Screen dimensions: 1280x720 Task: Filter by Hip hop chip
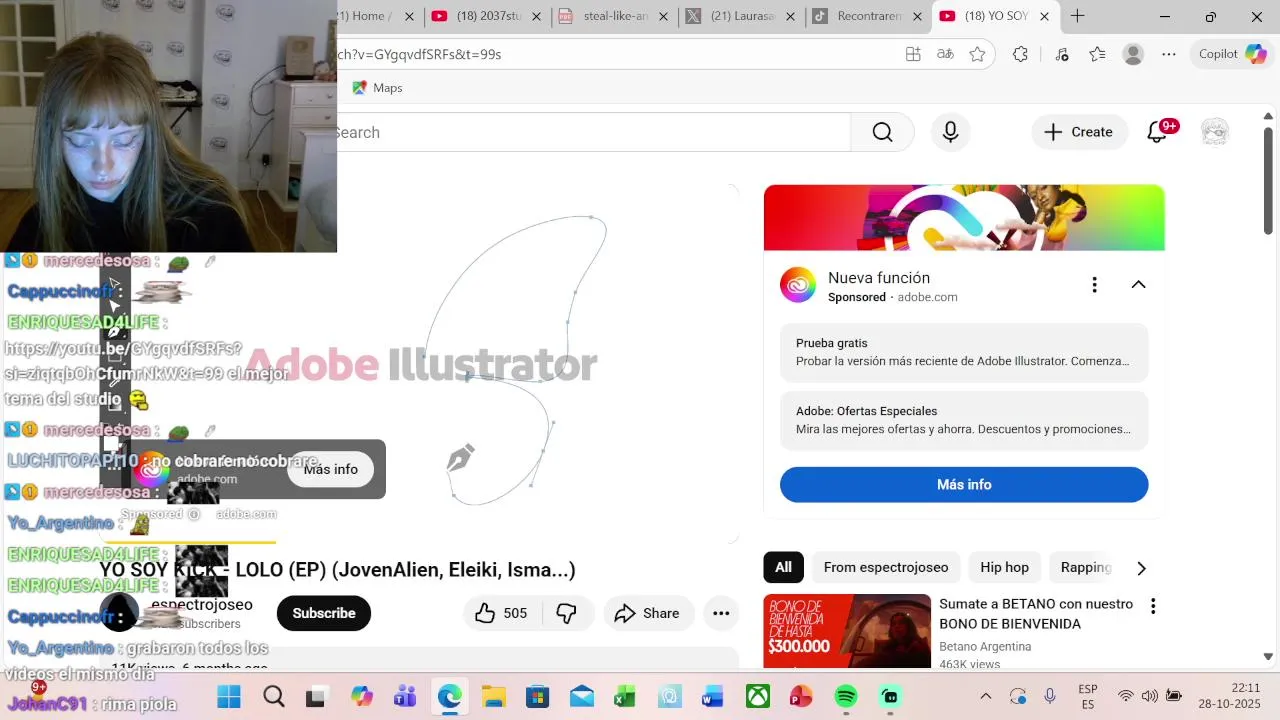coord(1004,568)
